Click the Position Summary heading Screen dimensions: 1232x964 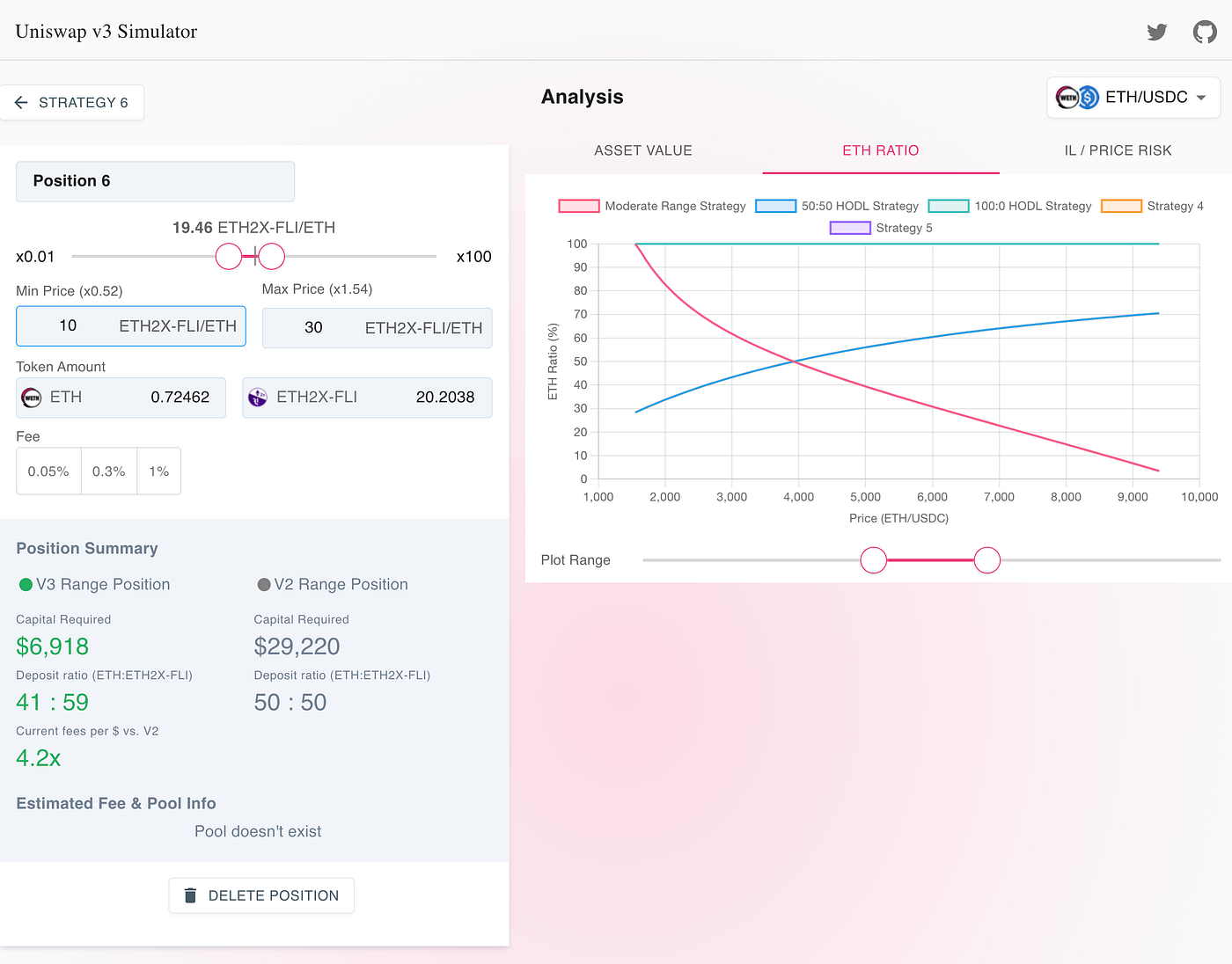[87, 549]
